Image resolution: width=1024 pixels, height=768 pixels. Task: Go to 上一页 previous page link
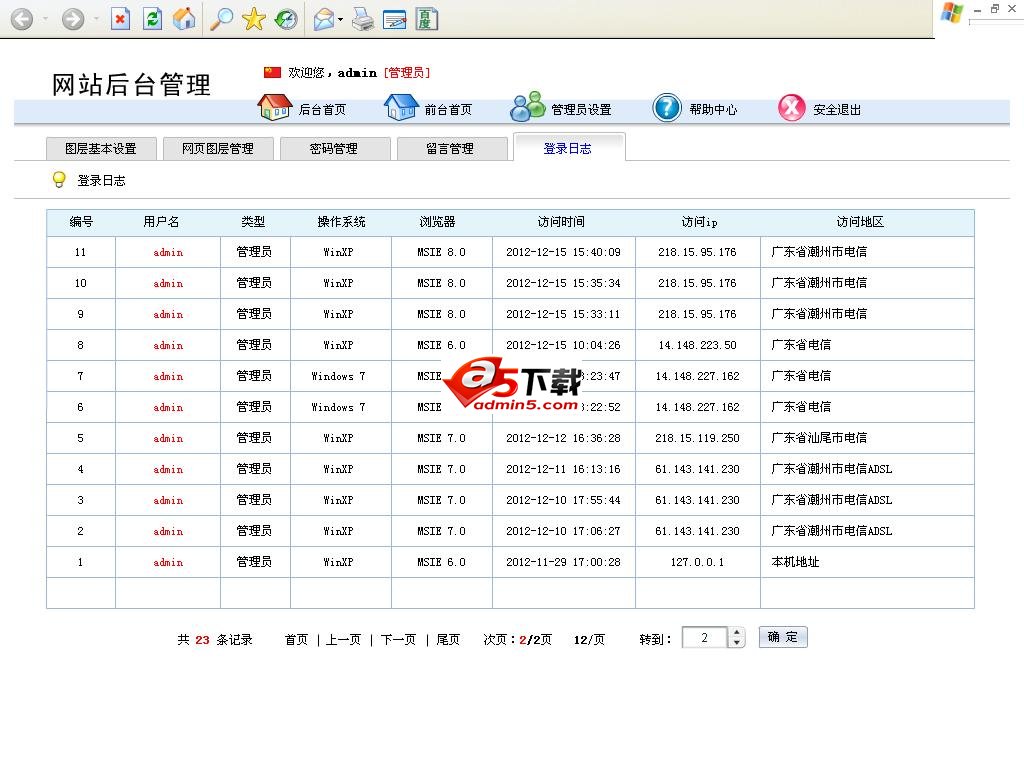pyautogui.click(x=344, y=639)
